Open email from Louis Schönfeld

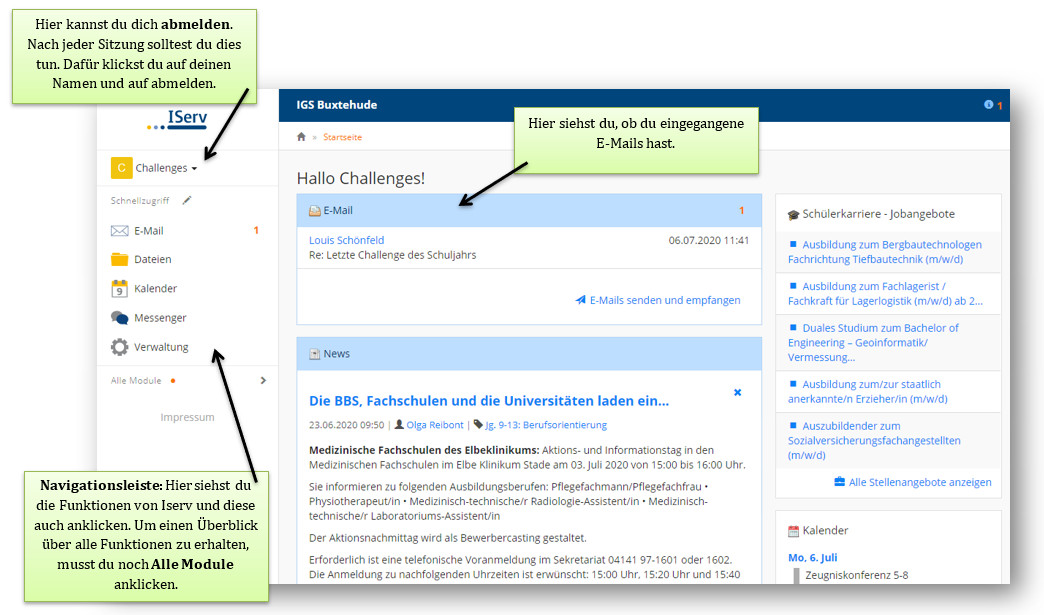click(346, 240)
